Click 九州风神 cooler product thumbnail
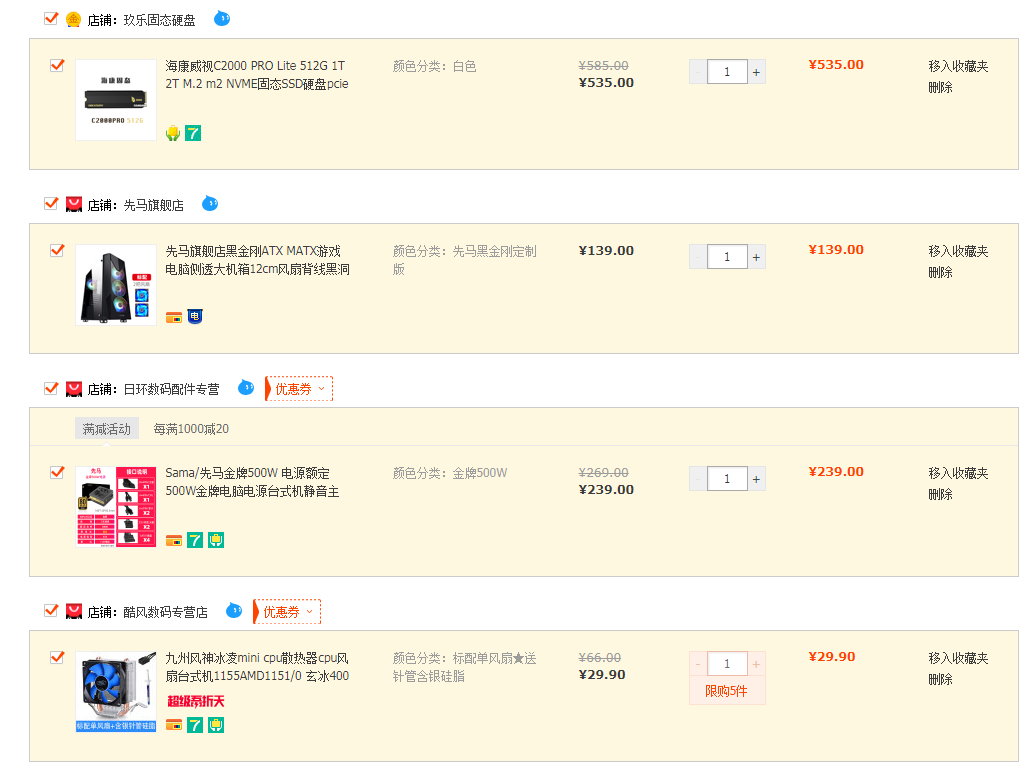1028x776 pixels. click(x=116, y=691)
